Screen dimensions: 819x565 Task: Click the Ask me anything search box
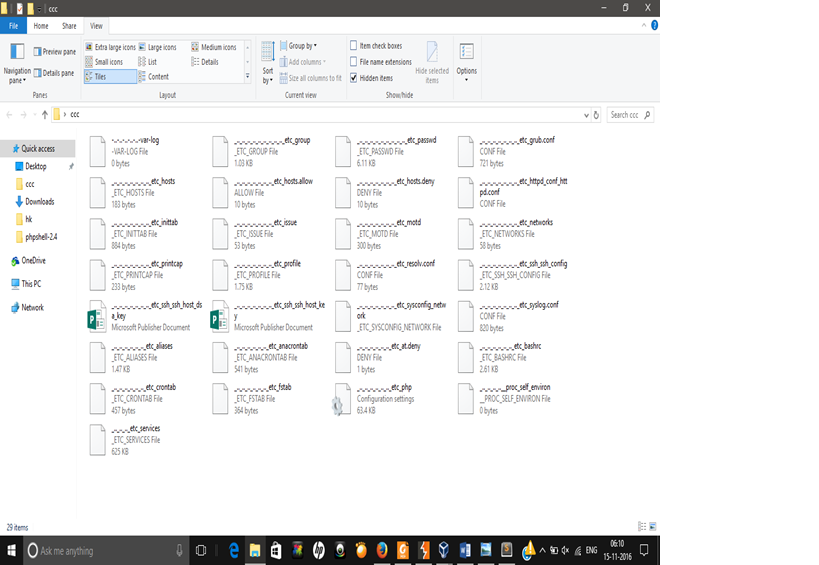[x=107, y=550]
